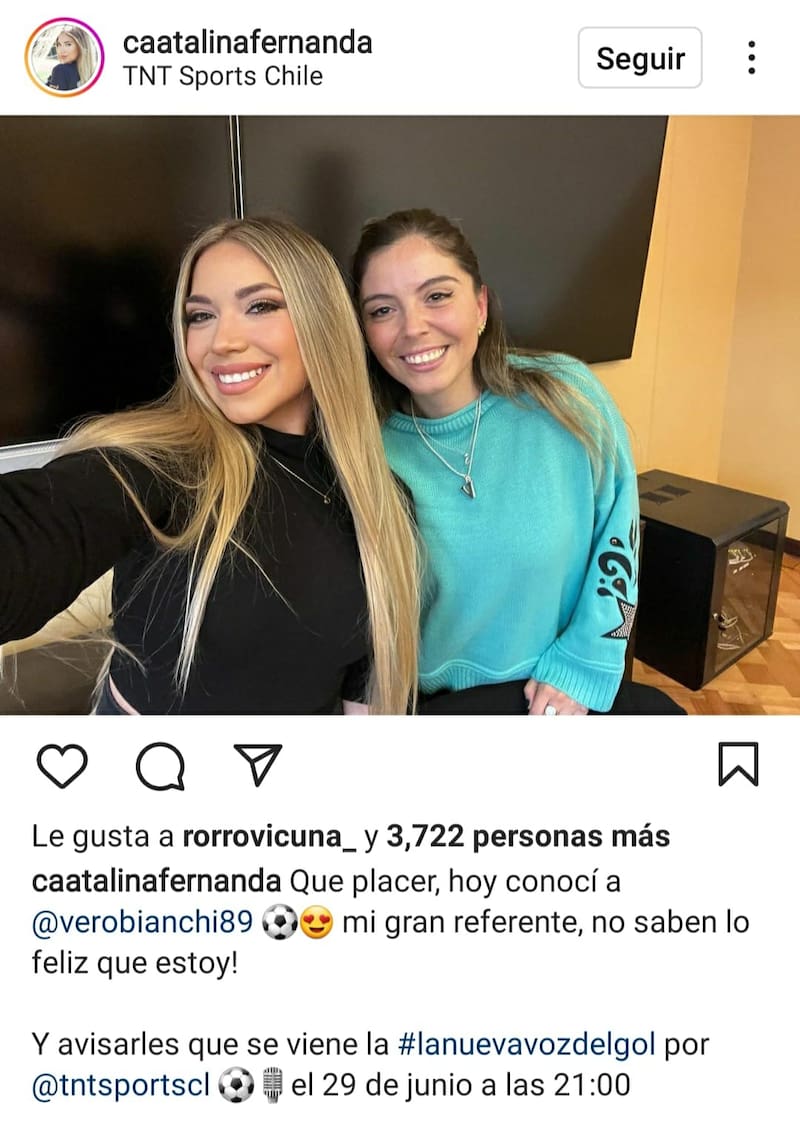This screenshot has height=1141, width=800.
Task: Tap the soccer ball emoji beside @tntsportscl
Action: (237, 1085)
